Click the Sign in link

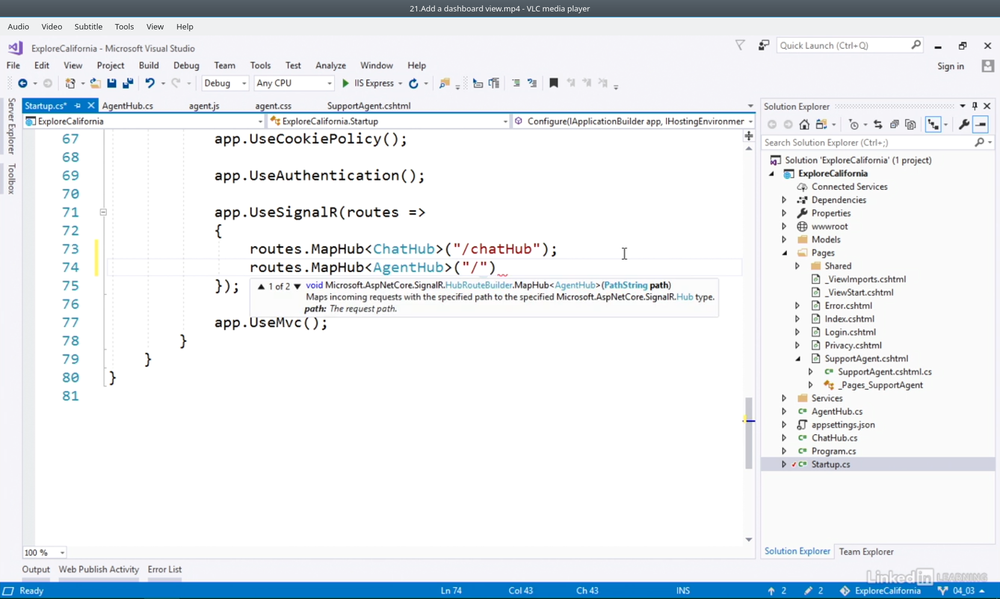(x=950, y=66)
